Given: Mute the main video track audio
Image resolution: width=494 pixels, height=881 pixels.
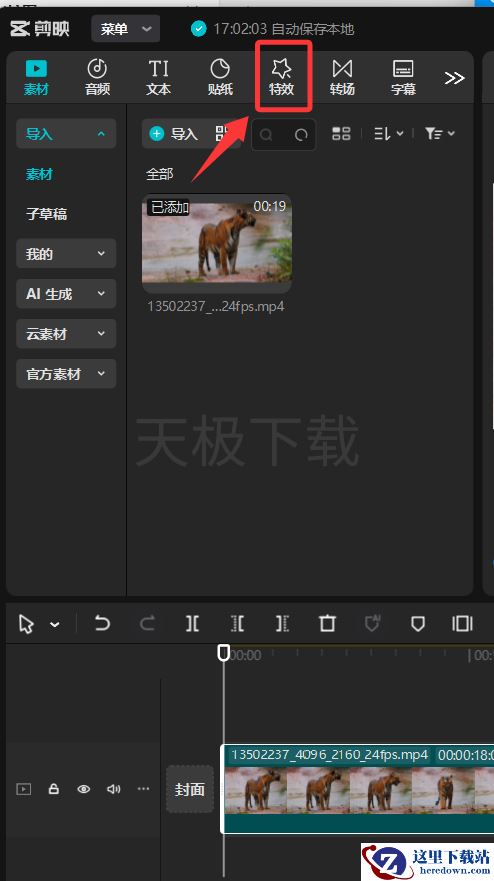Looking at the screenshot, I should (x=114, y=789).
